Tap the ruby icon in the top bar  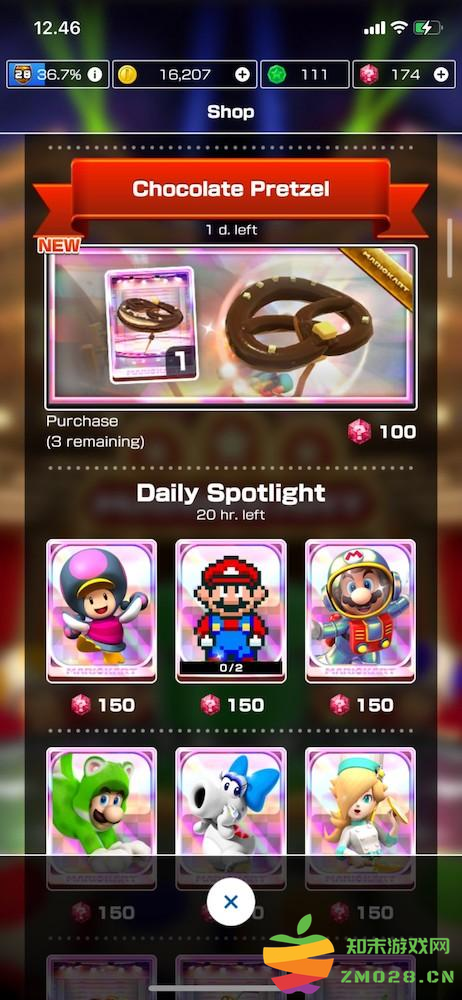(x=368, y=75)
